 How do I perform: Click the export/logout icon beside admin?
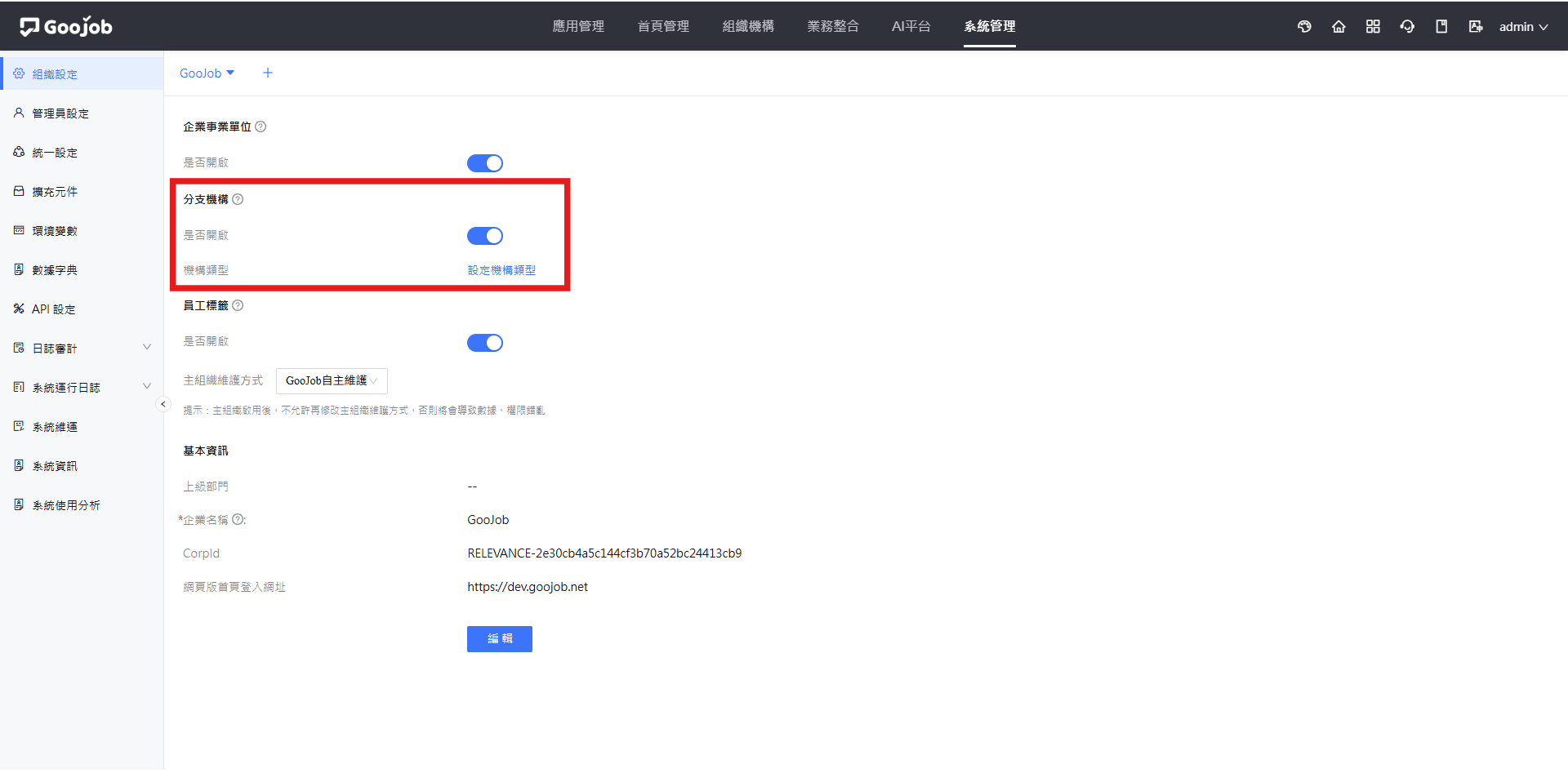coord(1476,27)
